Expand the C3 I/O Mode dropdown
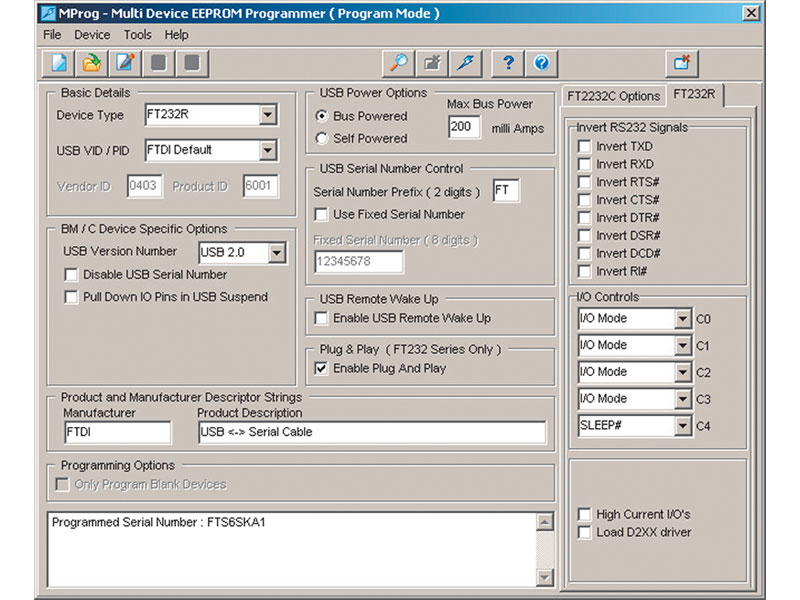Viewport: 800px width, 600px height. click(x=682, y=398)
